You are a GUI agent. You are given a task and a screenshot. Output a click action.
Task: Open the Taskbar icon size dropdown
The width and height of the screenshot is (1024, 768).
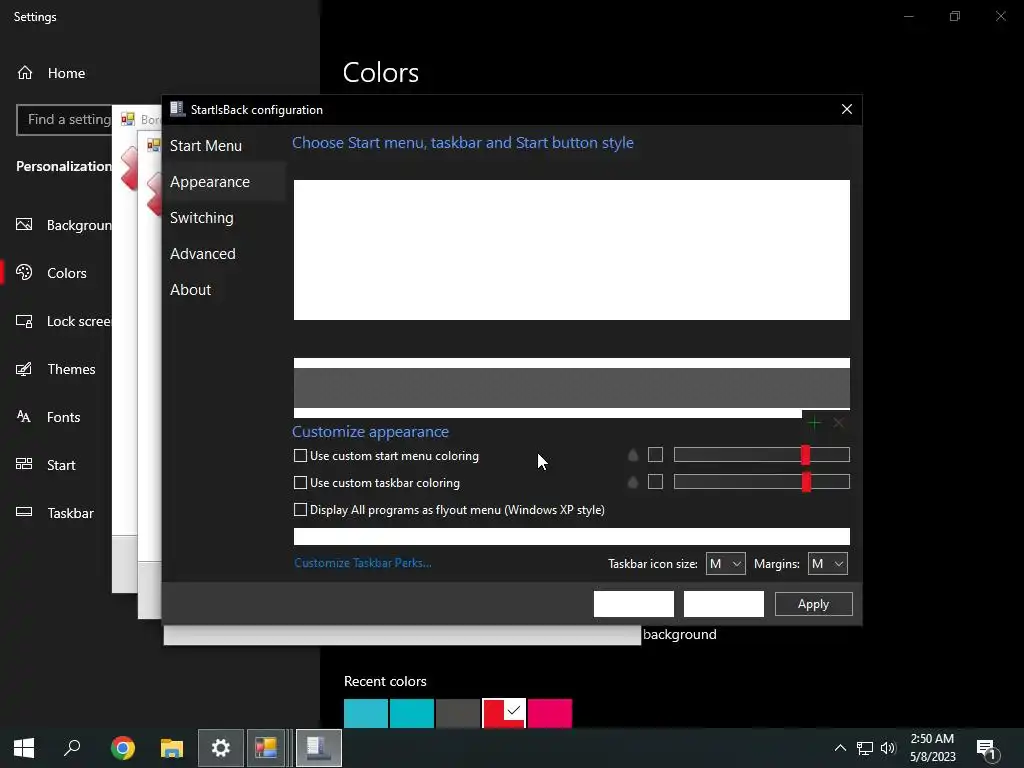click(x=725, y=564)
